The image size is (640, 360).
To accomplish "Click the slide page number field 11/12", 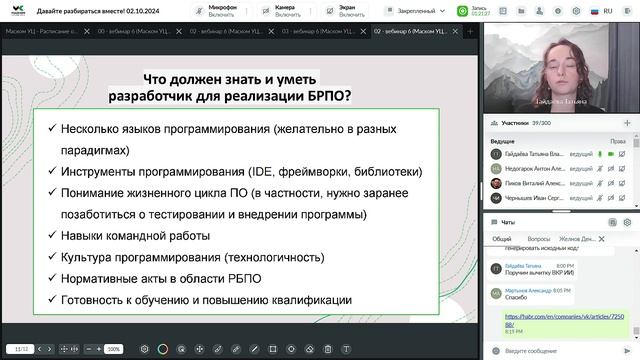I will click(20, 349).
